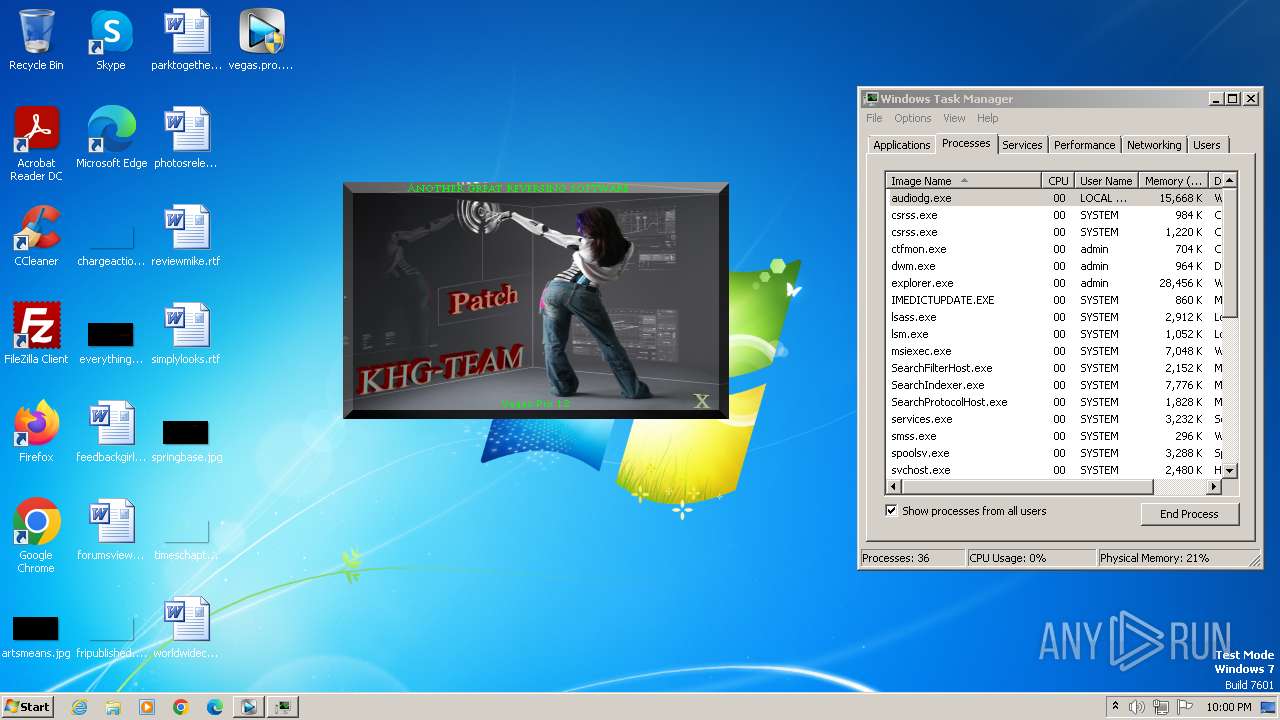Click the Start button
This screenshot has height=720, width=1280.
27,707
